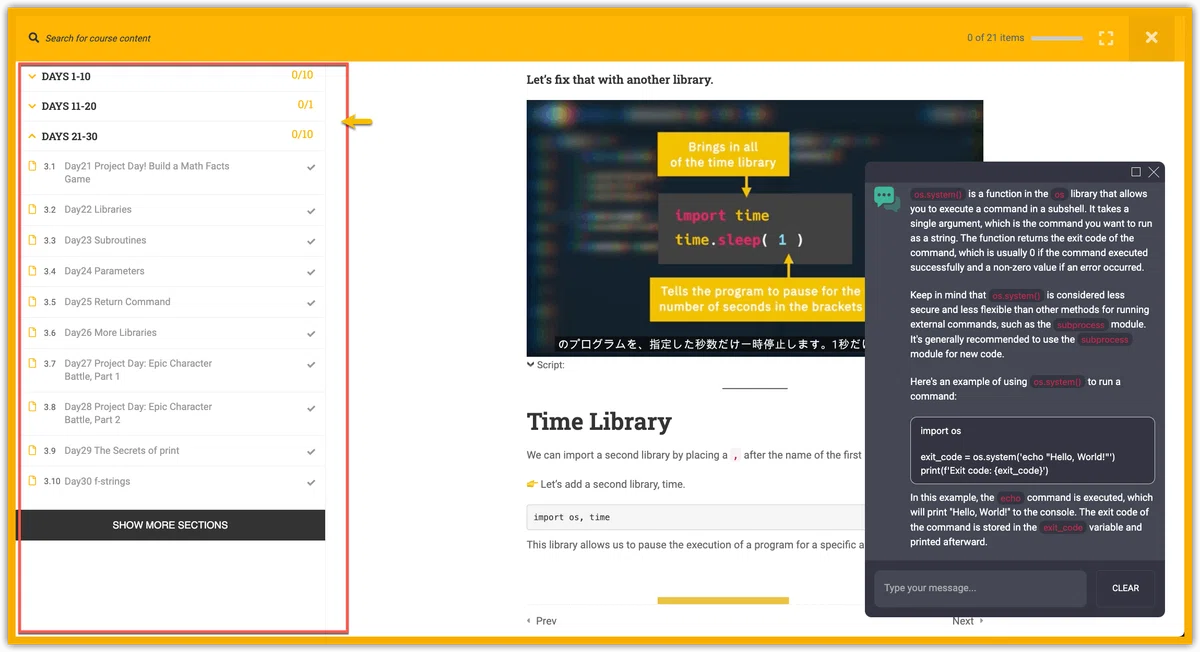
Task: Toggle fullscreen mode icon
Action: (1105, 38)
